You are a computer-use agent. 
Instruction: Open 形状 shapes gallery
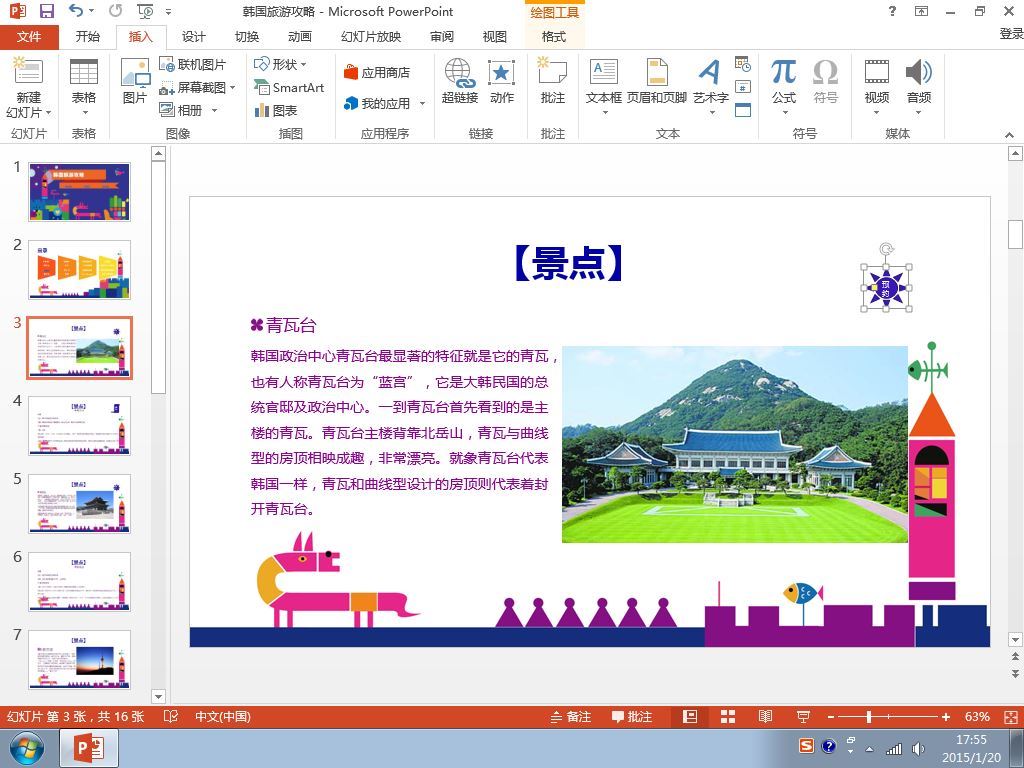tap(280, 64)
